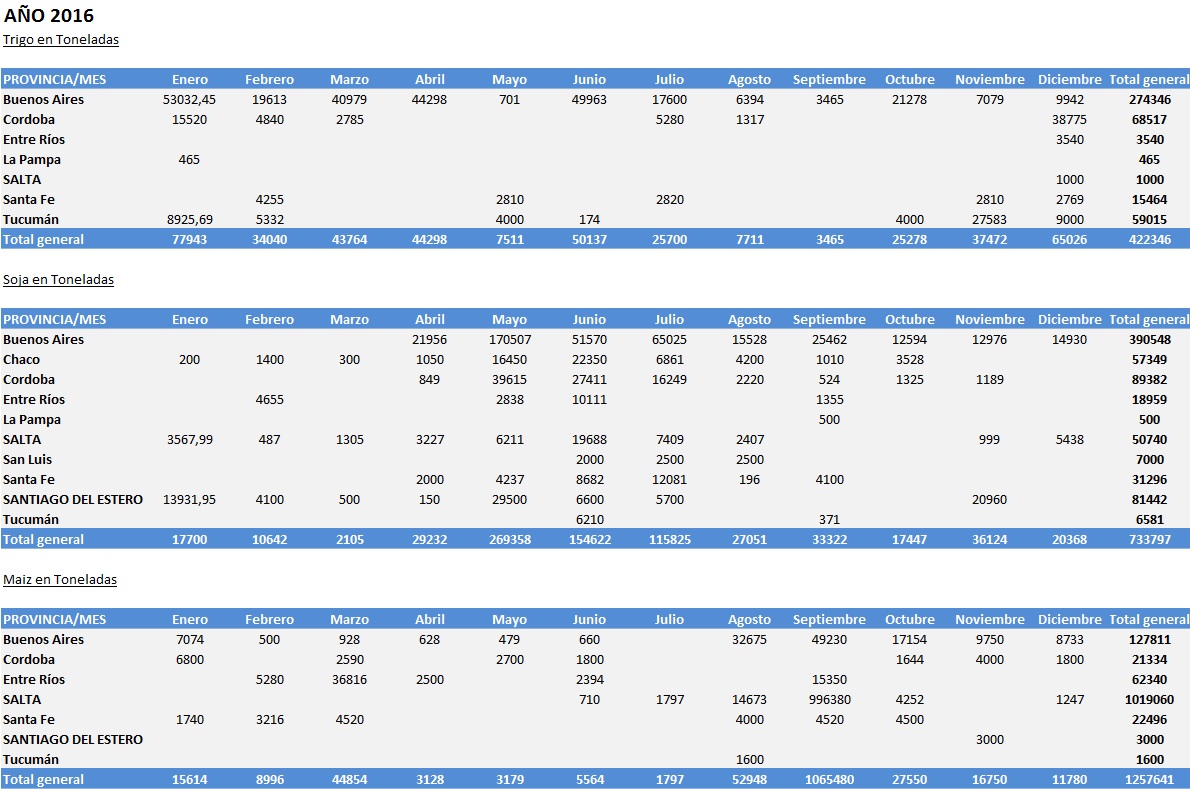Screen dimensions: 1190x789
Task: Click Soja Chaco Junio cell 22350
Action: (590, 360)
